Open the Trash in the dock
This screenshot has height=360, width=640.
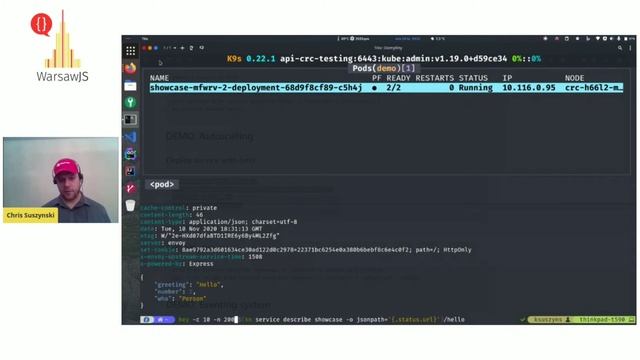pyautogui.click(x=131, y=205)
